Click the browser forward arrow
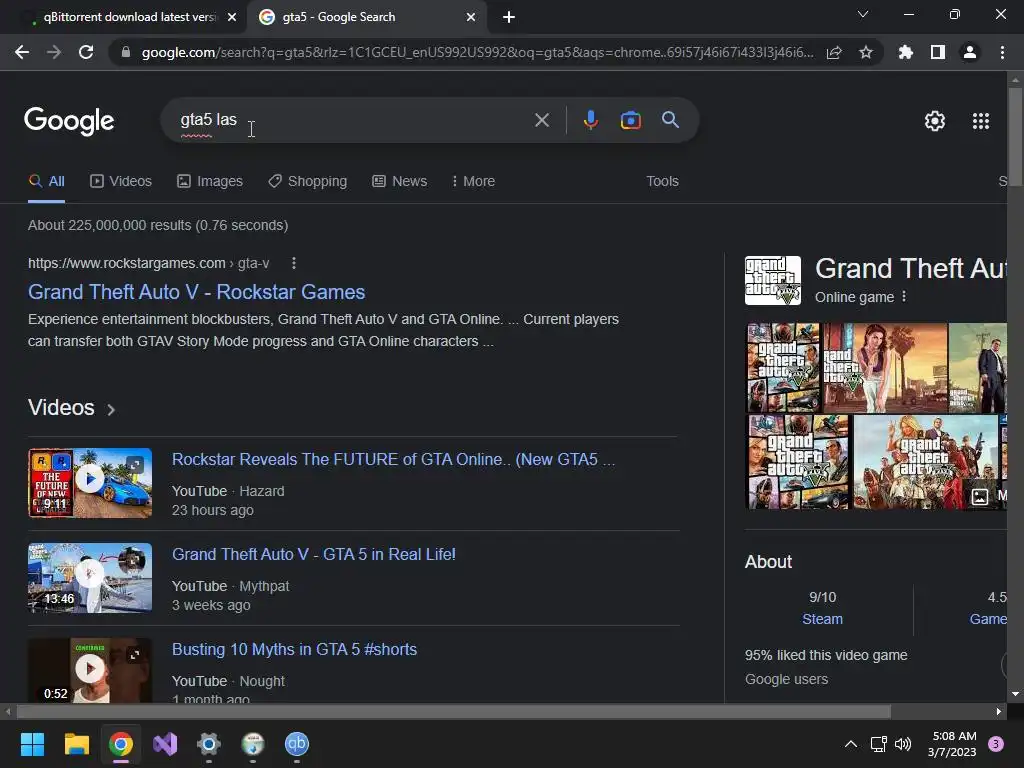The image size is (1024, 768). tap(54, 52)
